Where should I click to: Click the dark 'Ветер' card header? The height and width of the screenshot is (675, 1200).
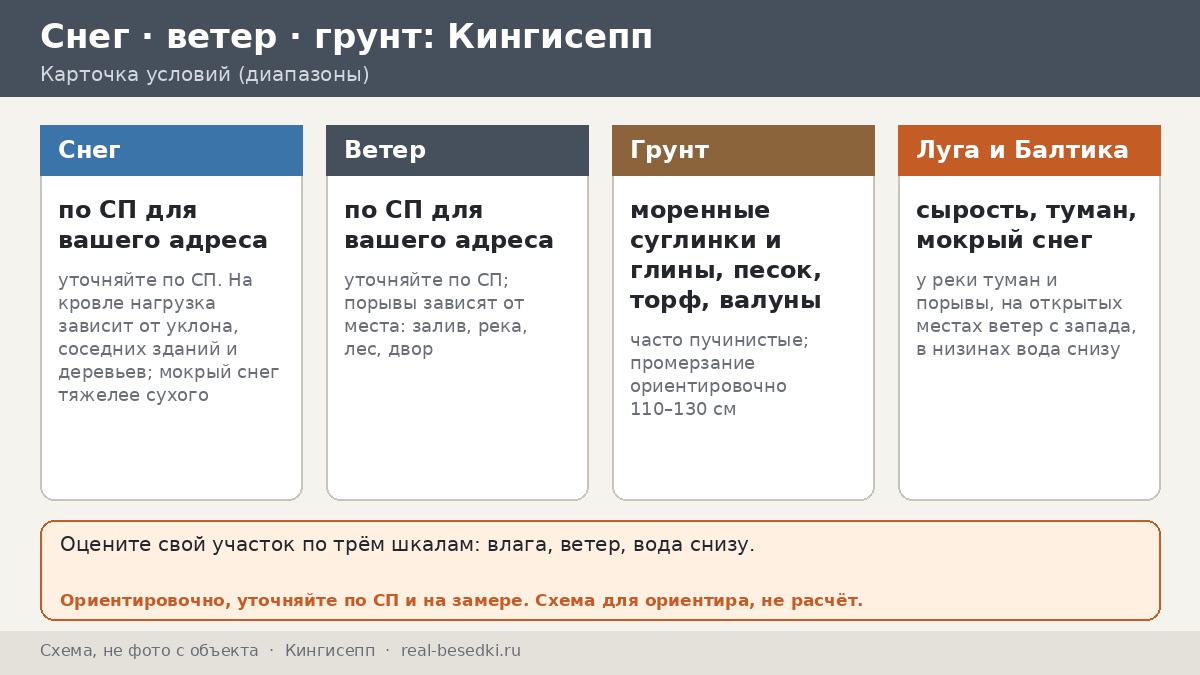(x=457, y=150)
